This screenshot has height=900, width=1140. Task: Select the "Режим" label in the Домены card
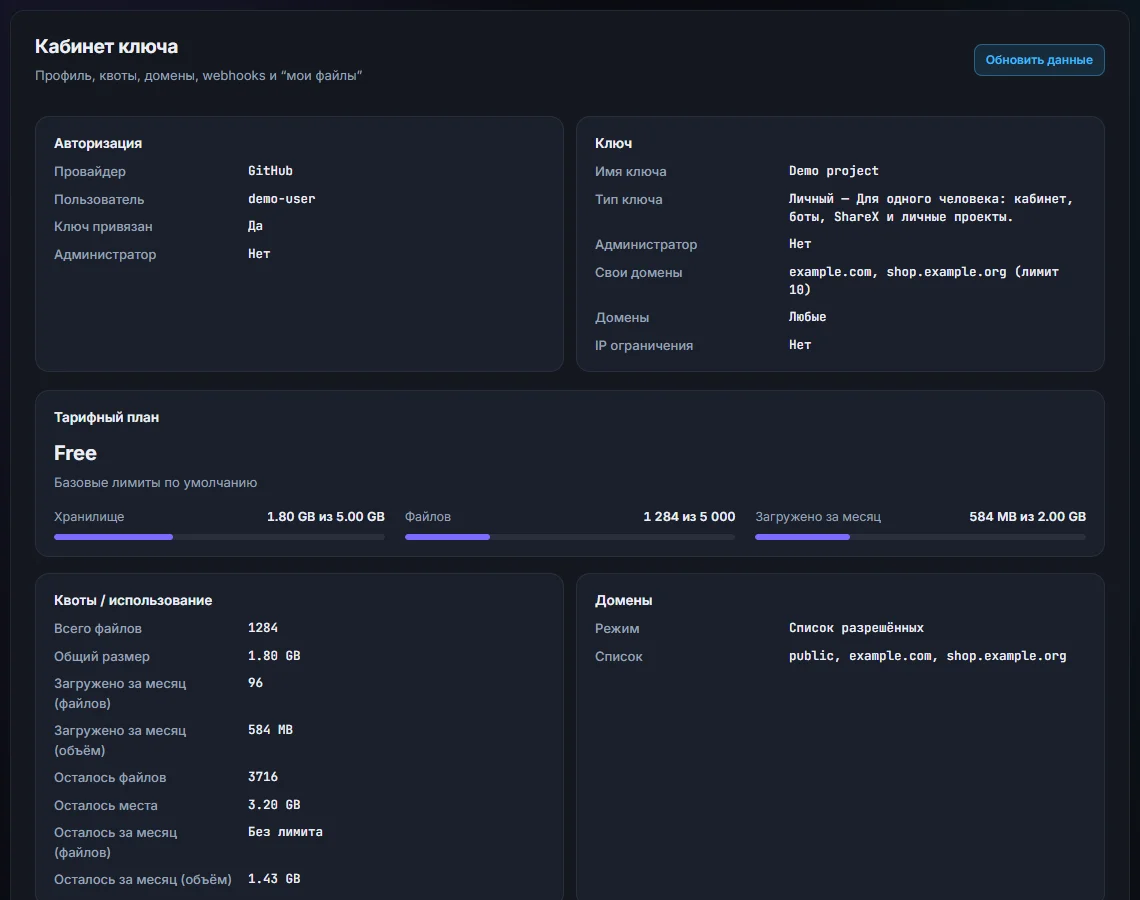tap(617, 629)
